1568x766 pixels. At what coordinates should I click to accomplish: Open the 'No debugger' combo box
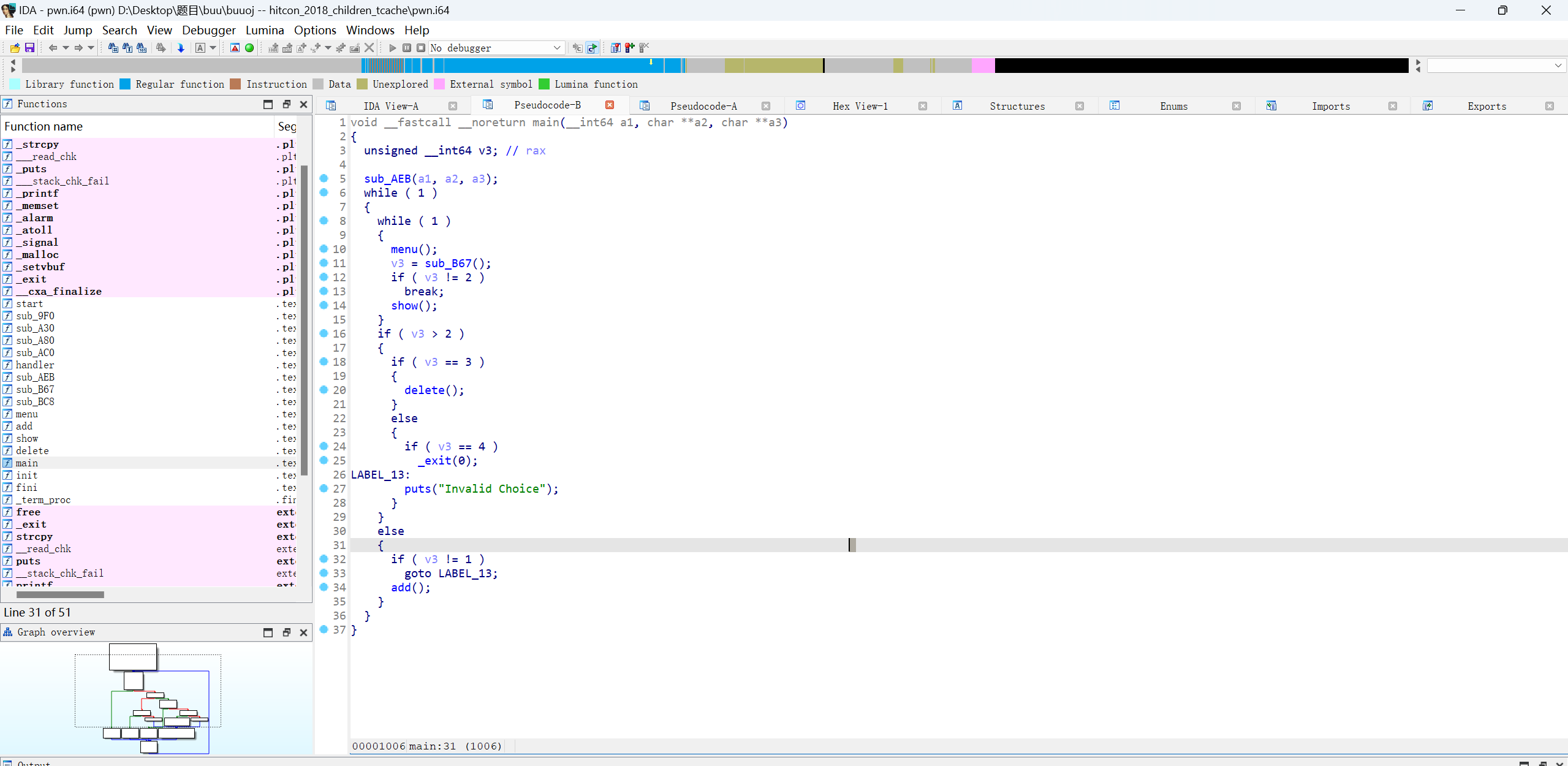point(496,48)
